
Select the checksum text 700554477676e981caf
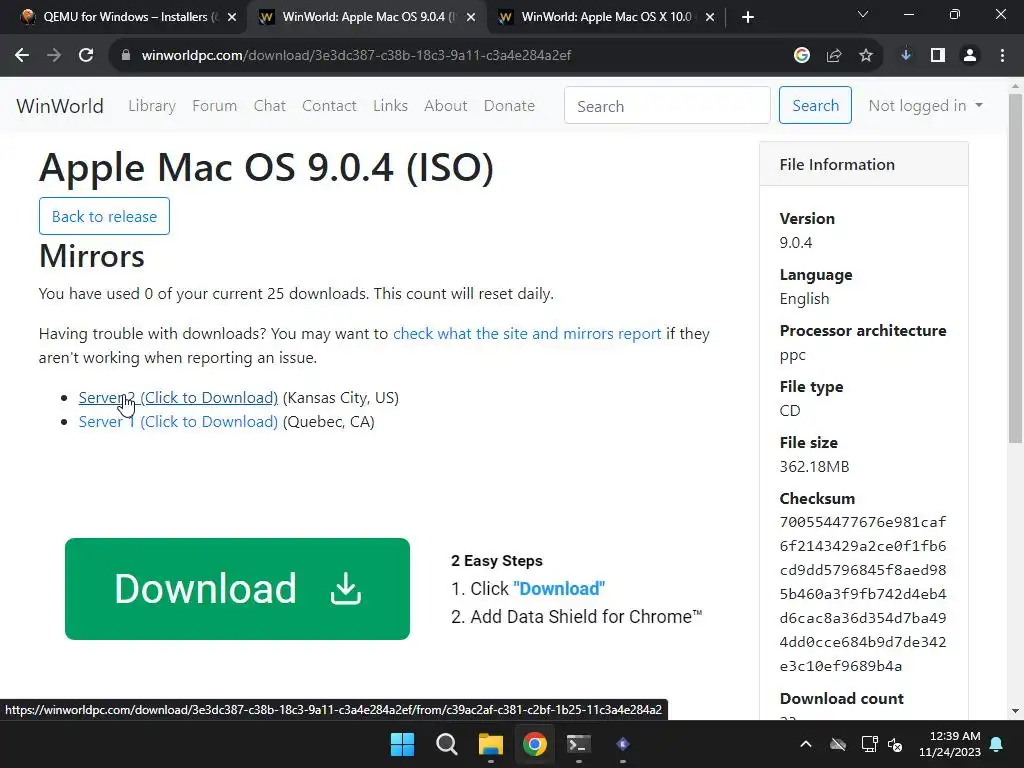tap(863, 522)
